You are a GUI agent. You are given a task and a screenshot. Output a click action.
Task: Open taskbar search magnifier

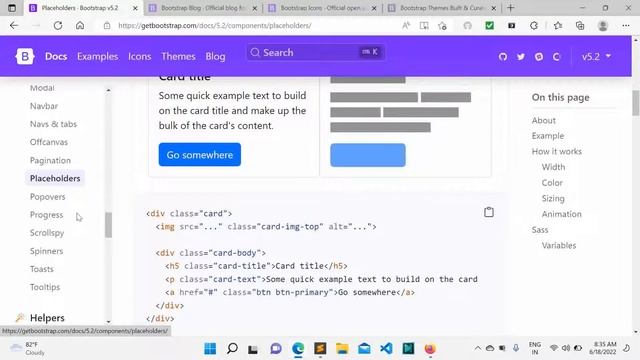pos(232,349)
